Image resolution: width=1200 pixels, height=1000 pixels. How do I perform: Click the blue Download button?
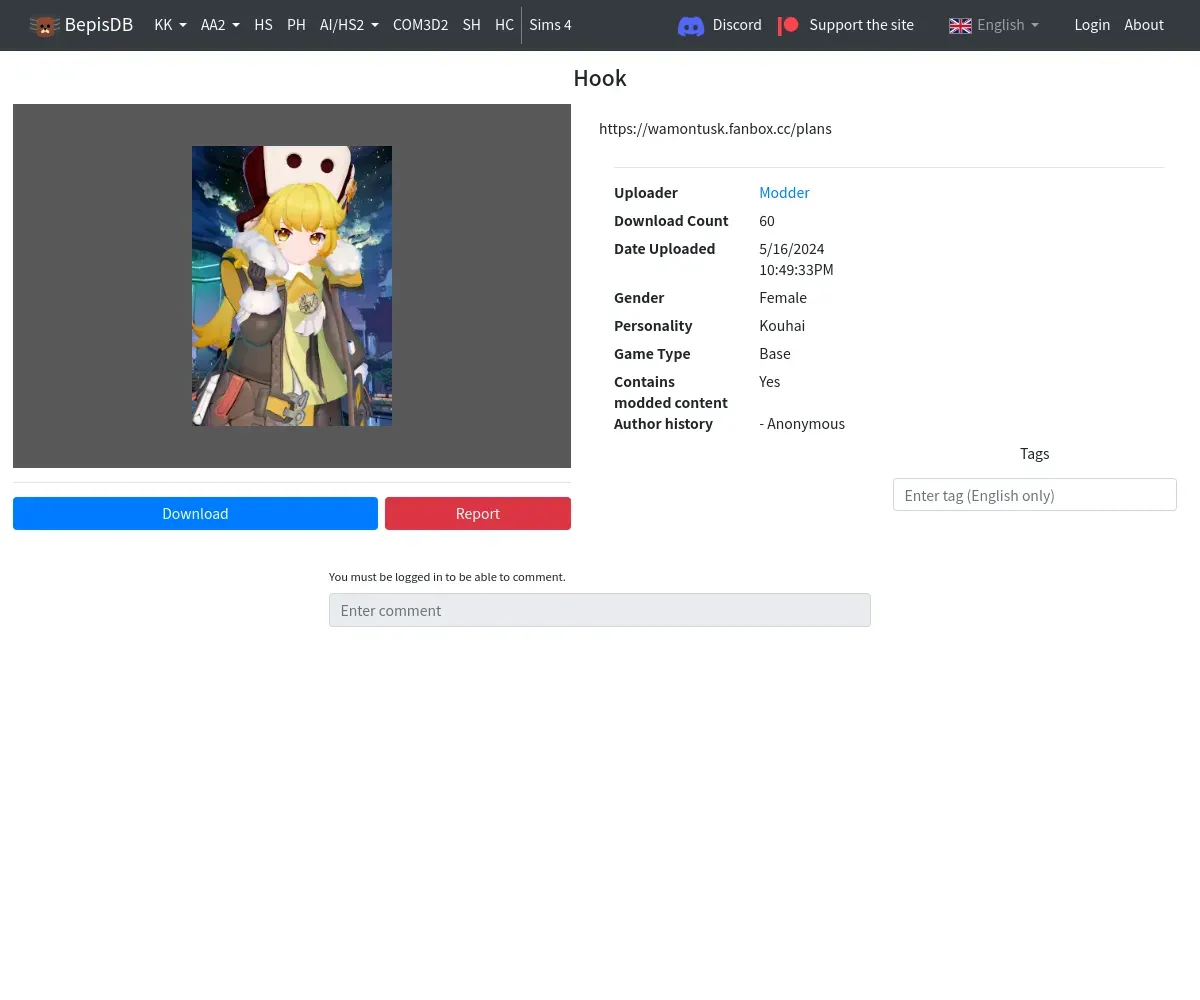click(195, 514)
